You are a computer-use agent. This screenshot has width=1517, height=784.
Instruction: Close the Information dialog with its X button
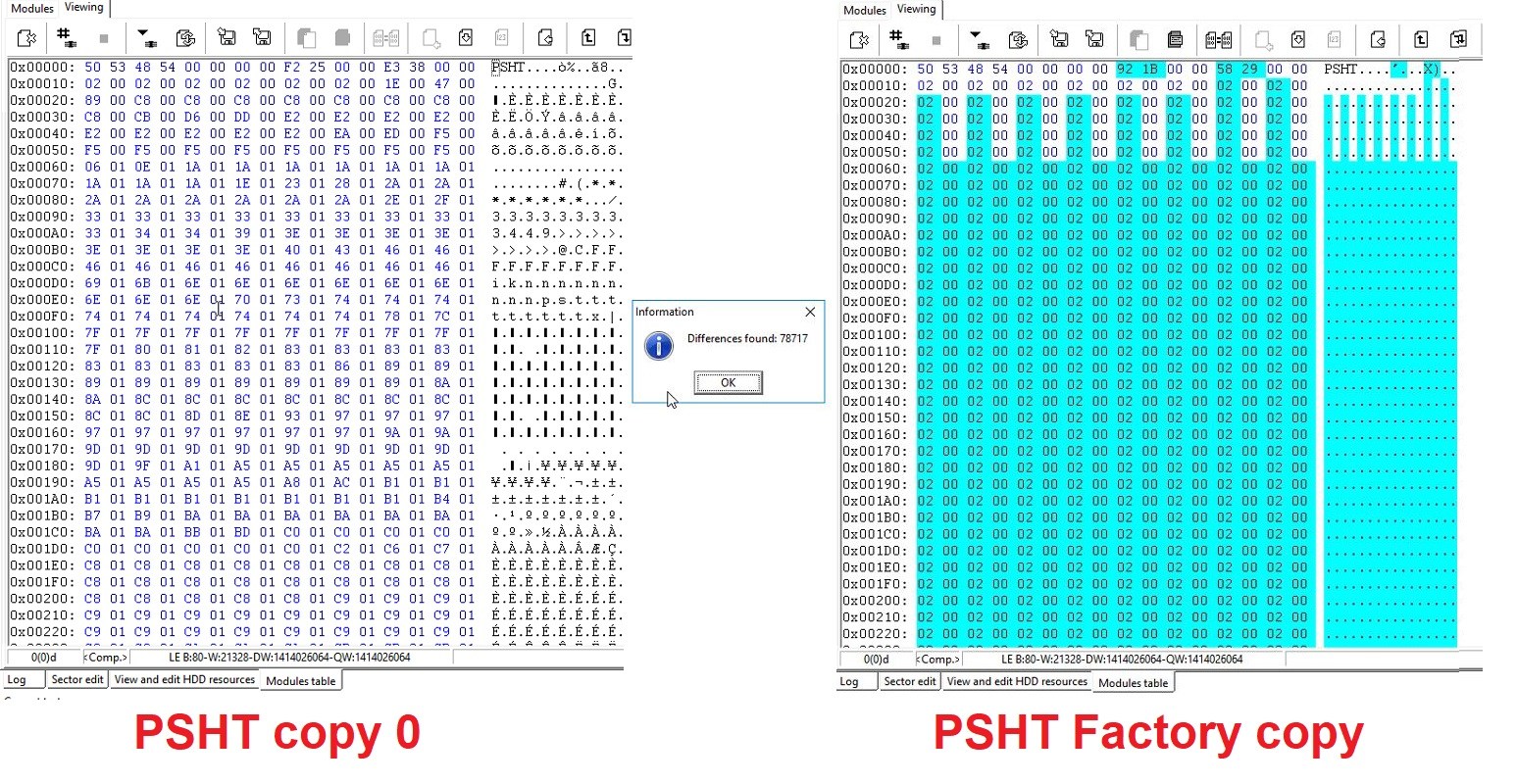click(x=809, y=312)
